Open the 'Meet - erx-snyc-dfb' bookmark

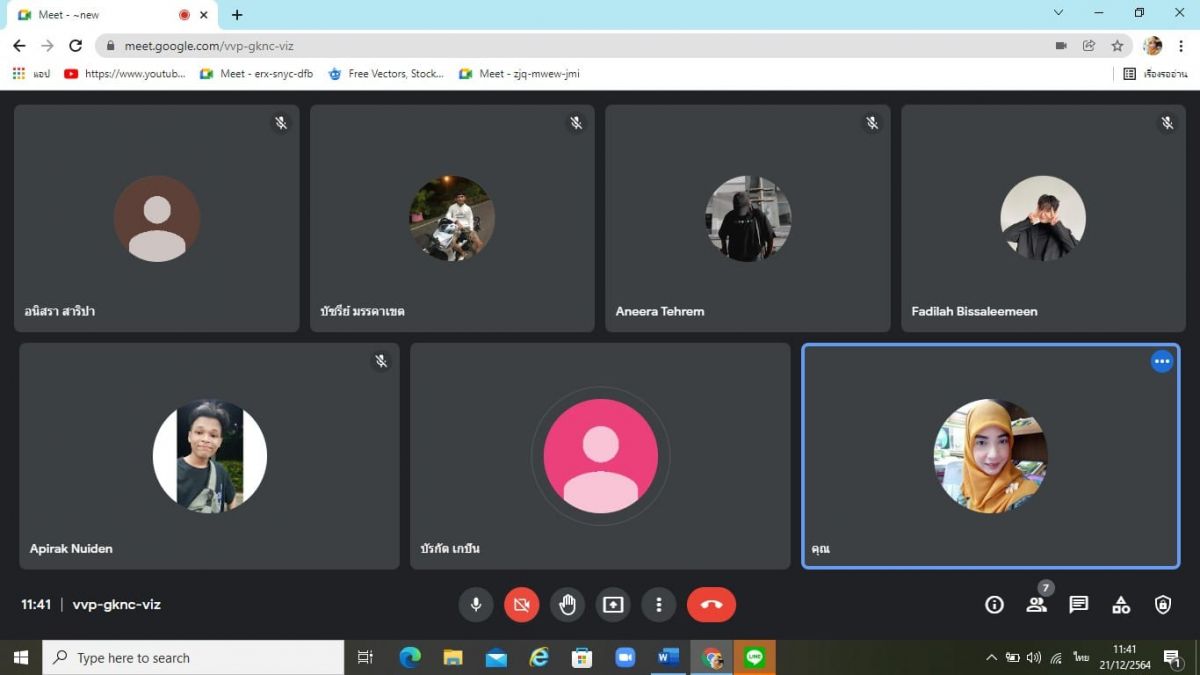pos(256,74)
